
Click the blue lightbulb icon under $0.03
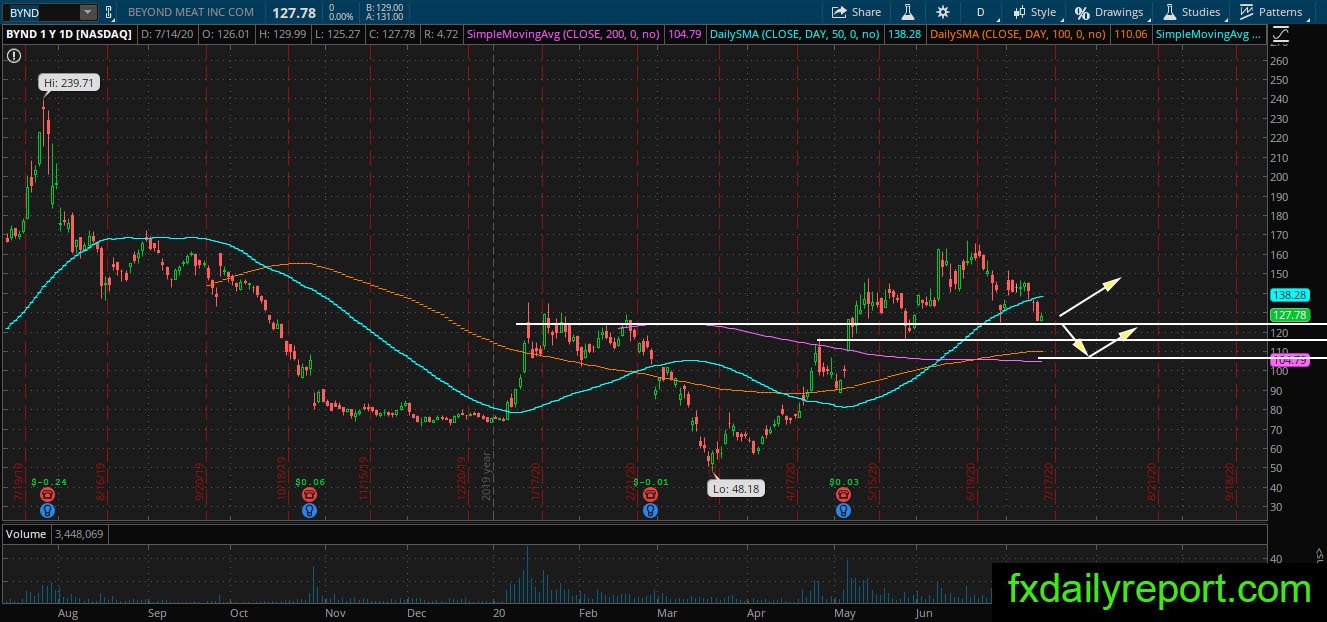pyautogui.click(x=844, y=510)
